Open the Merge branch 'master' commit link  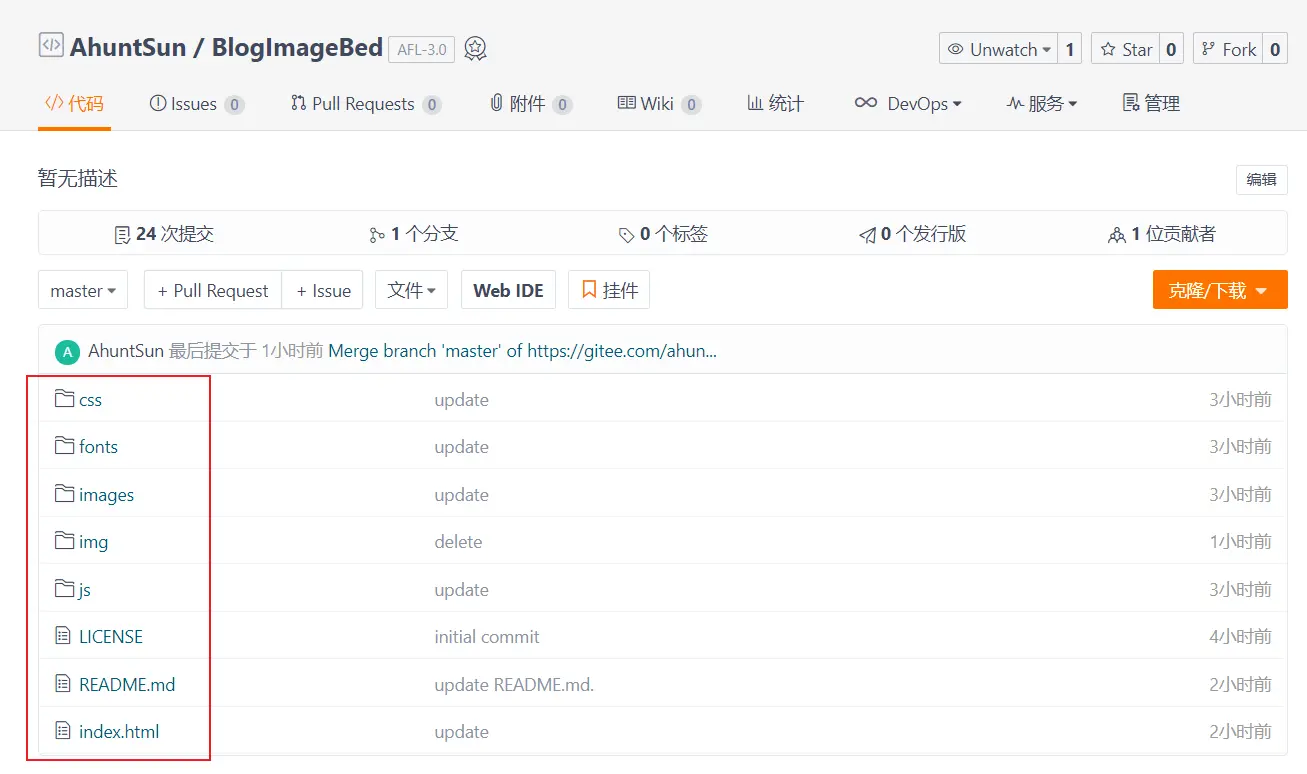[523, 351]
